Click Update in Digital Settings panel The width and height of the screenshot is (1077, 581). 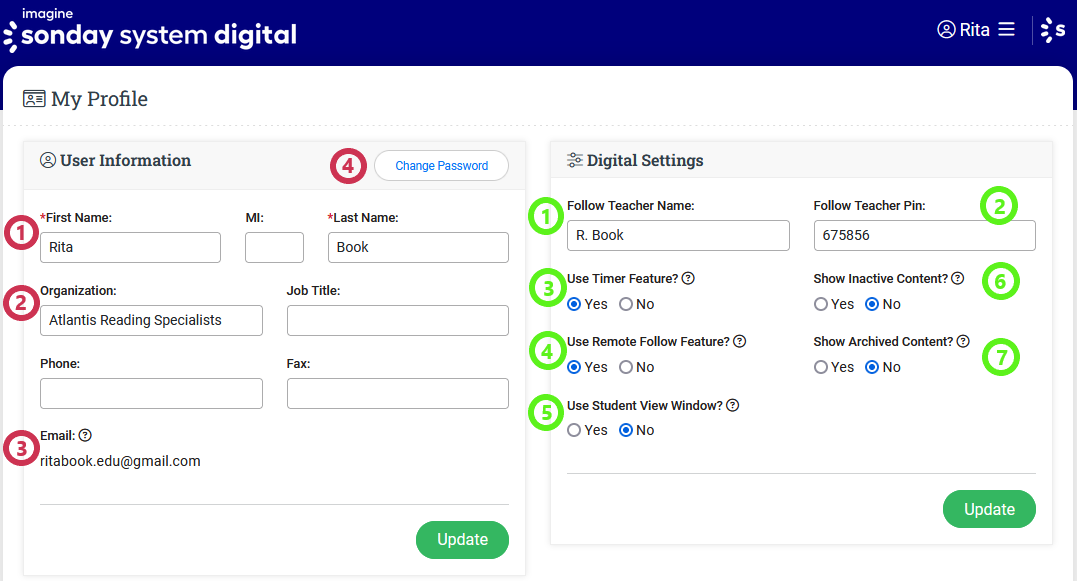point(989,509)
